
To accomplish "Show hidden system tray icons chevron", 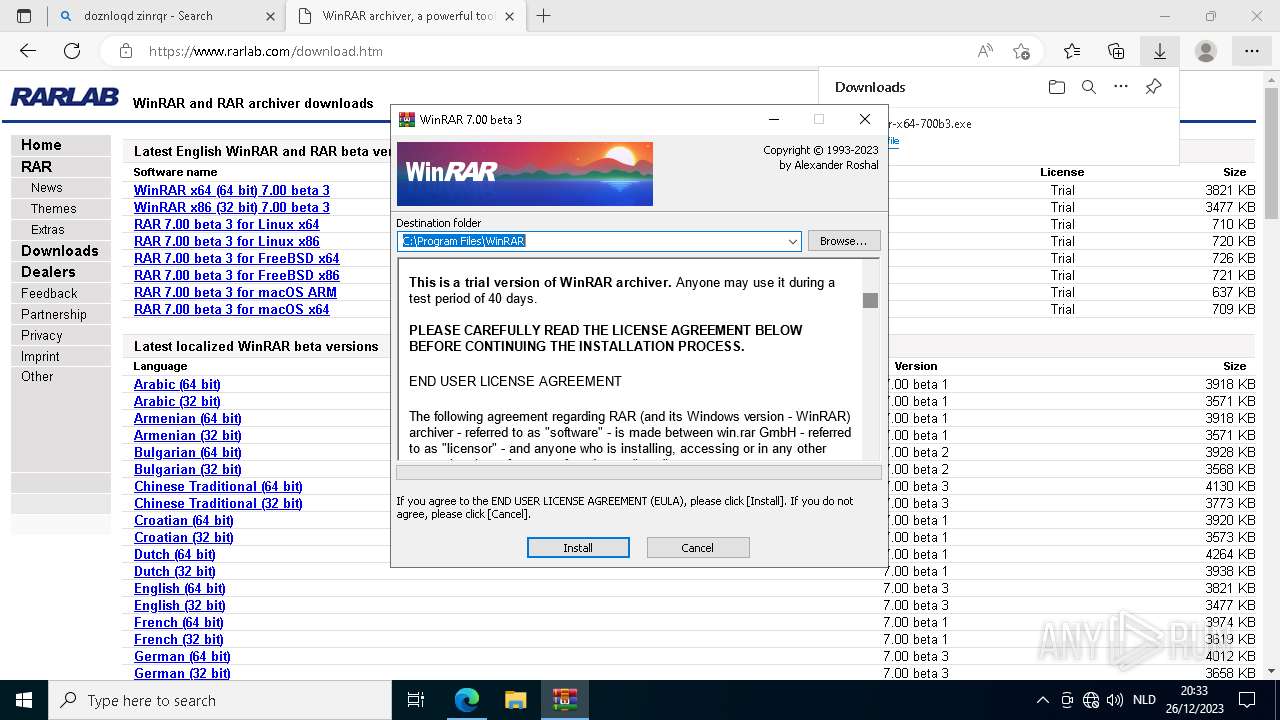I will [1042, 700].
